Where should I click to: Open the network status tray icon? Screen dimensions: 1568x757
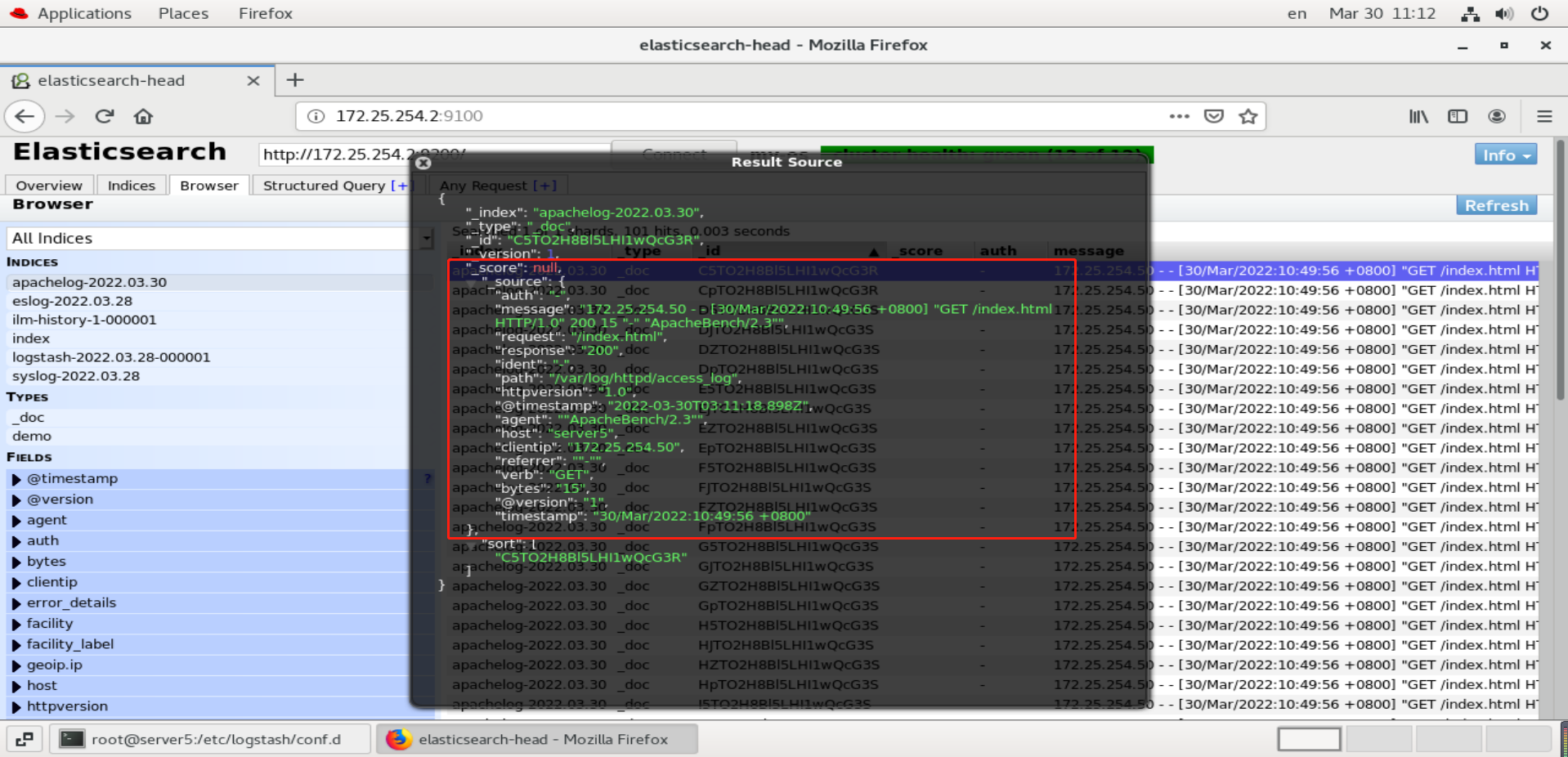(x=1470, y=13)
